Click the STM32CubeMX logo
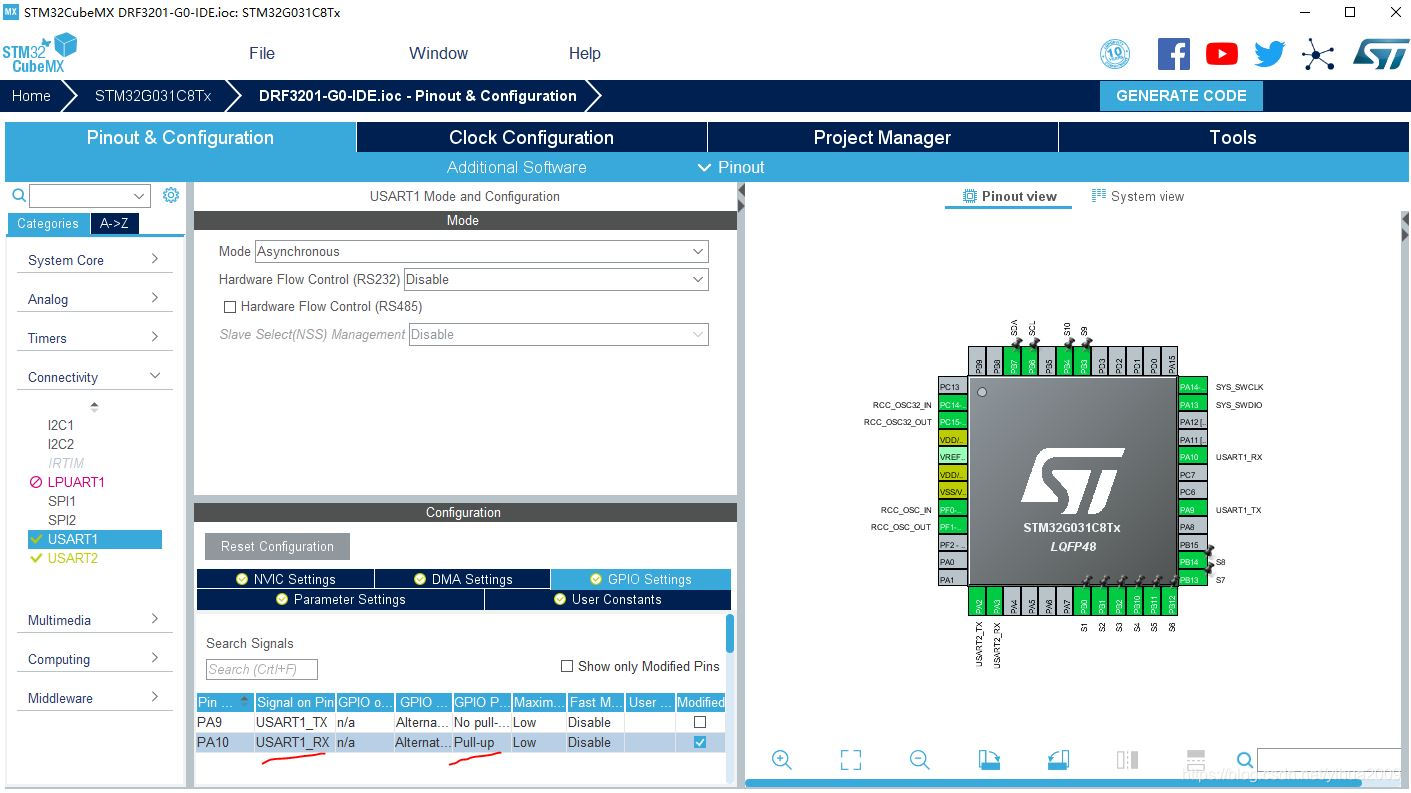The height and width of the screenshot is (793, 1411). [x=40, y=53]
